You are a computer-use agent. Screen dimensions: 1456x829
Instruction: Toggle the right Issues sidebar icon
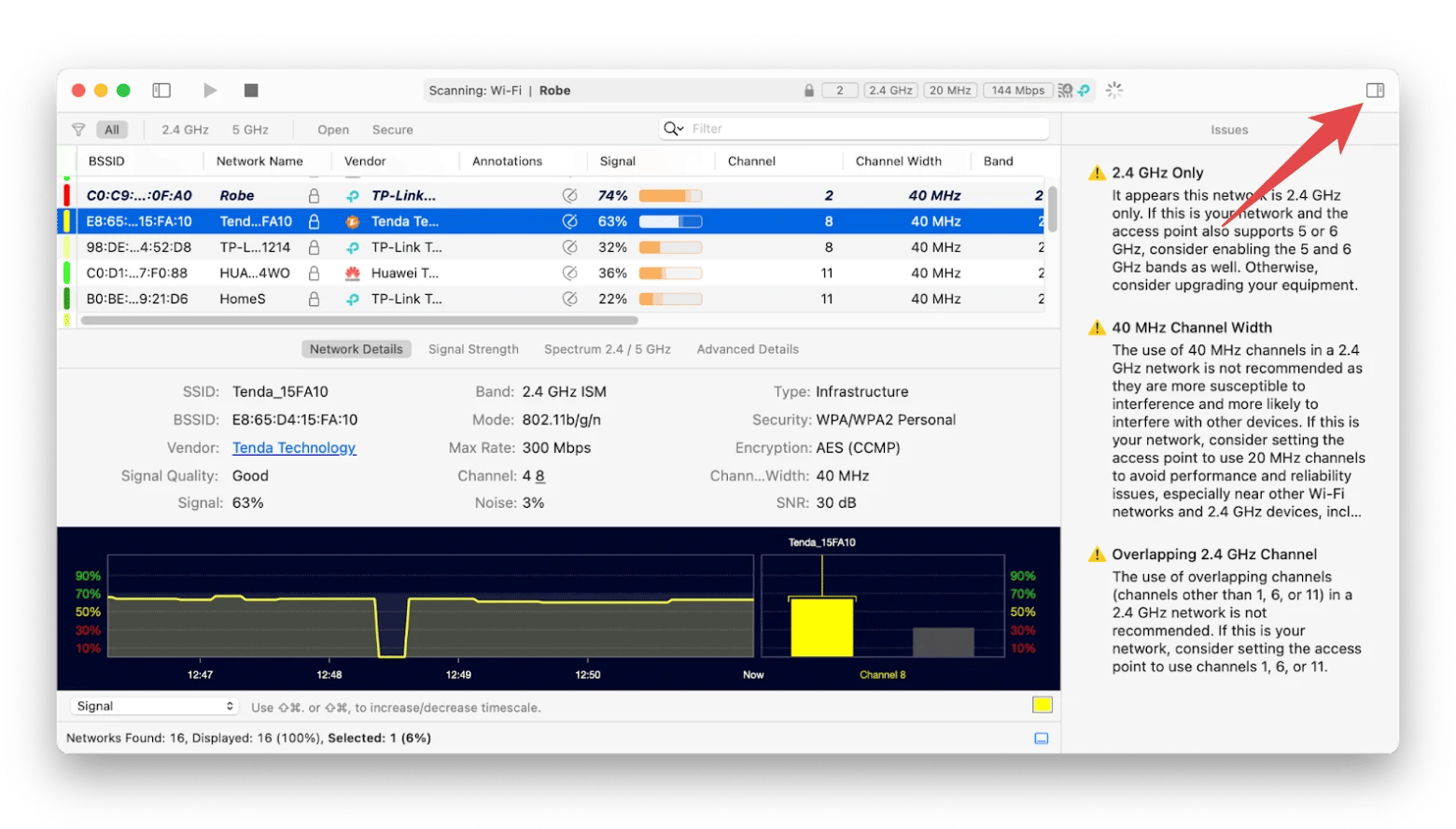pos(1375,91)
